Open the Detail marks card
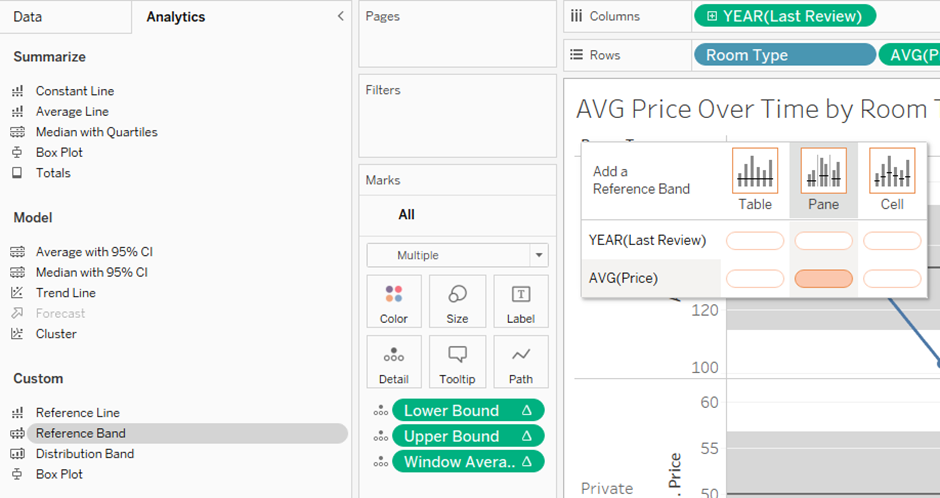 pyautogui.click(x=394, y=362)
